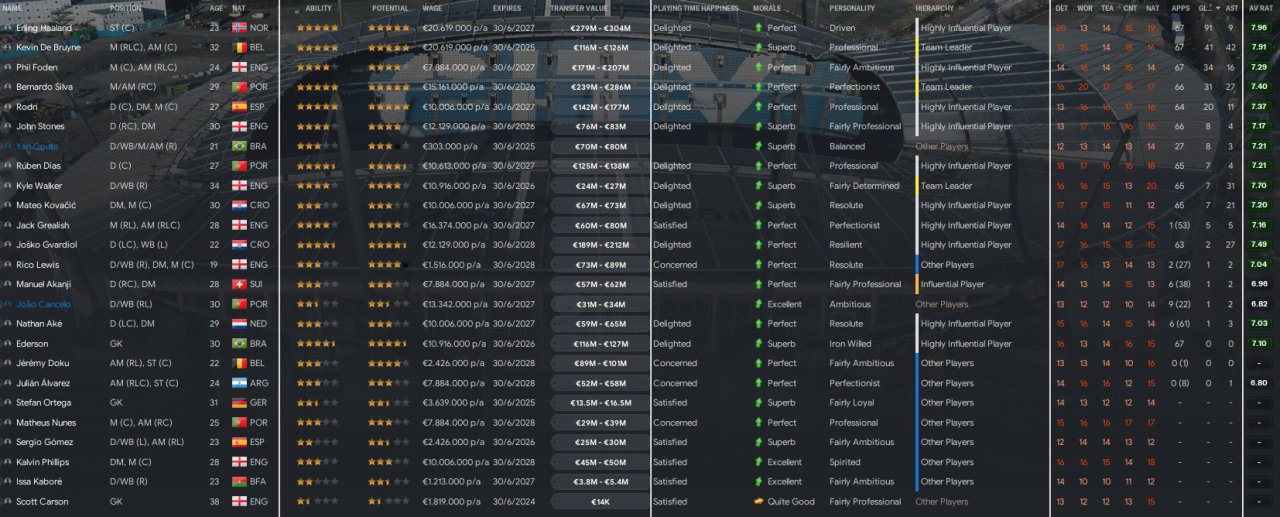This screenshot has width=1280, height=517.
Task: Sort the squad by the Transfer Value header
Action: 579,8
